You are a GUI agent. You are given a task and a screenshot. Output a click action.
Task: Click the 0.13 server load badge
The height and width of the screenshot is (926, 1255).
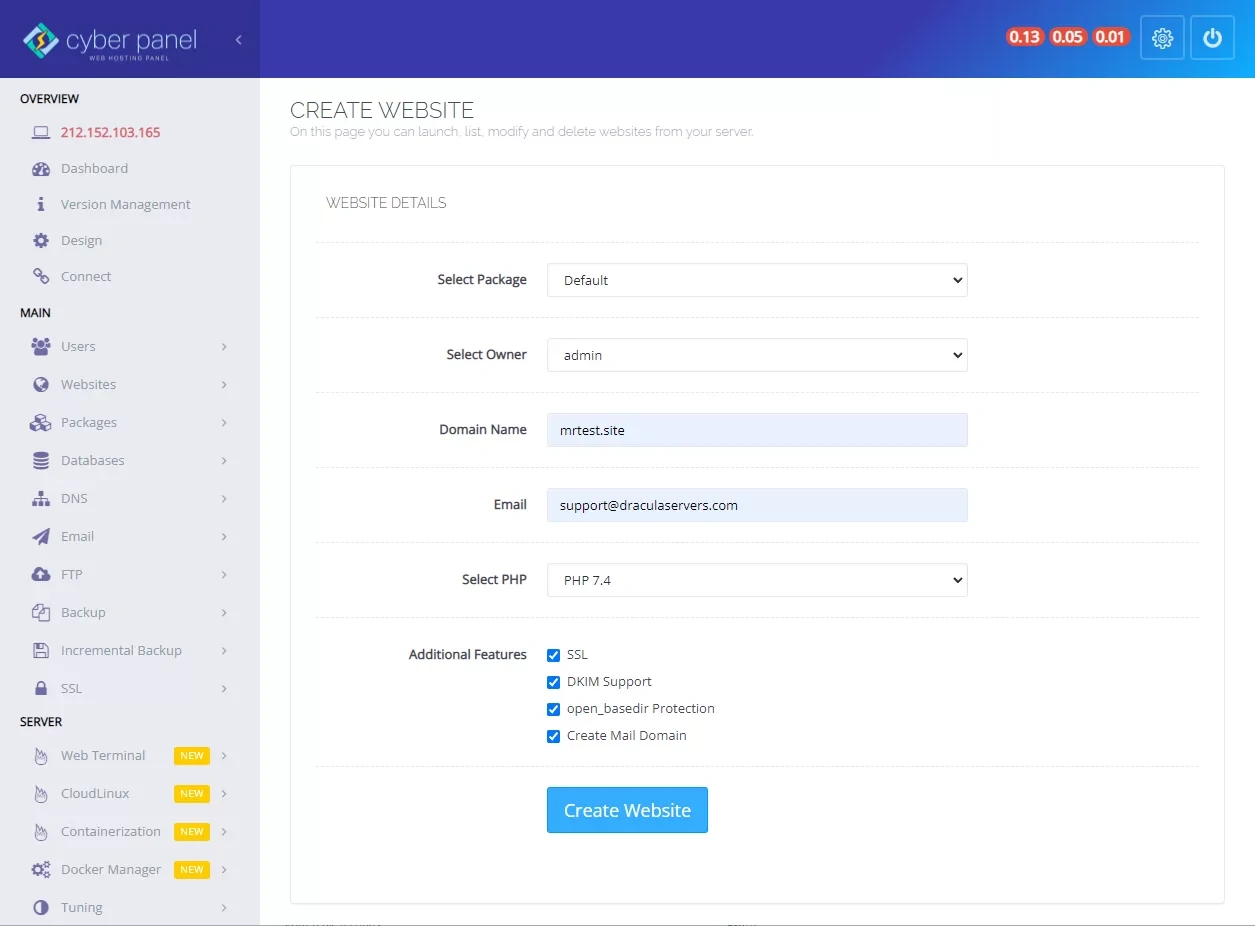pyautogui.click(x=1024, y=36)
